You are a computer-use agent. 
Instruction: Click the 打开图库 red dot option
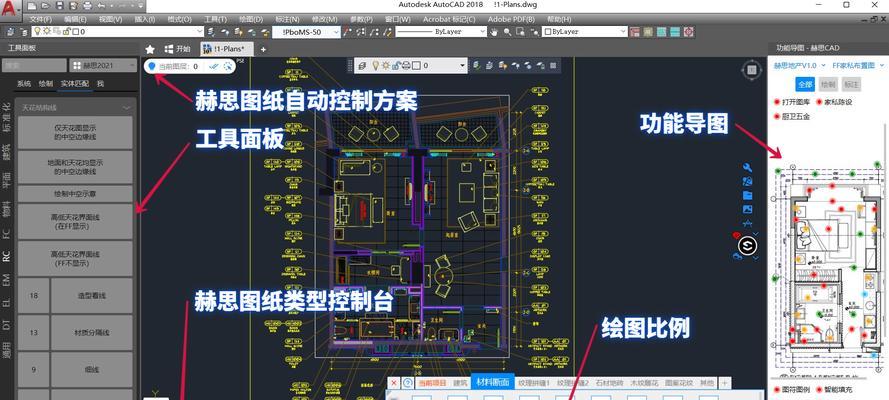pyautogui.click(x=793, y=102)
